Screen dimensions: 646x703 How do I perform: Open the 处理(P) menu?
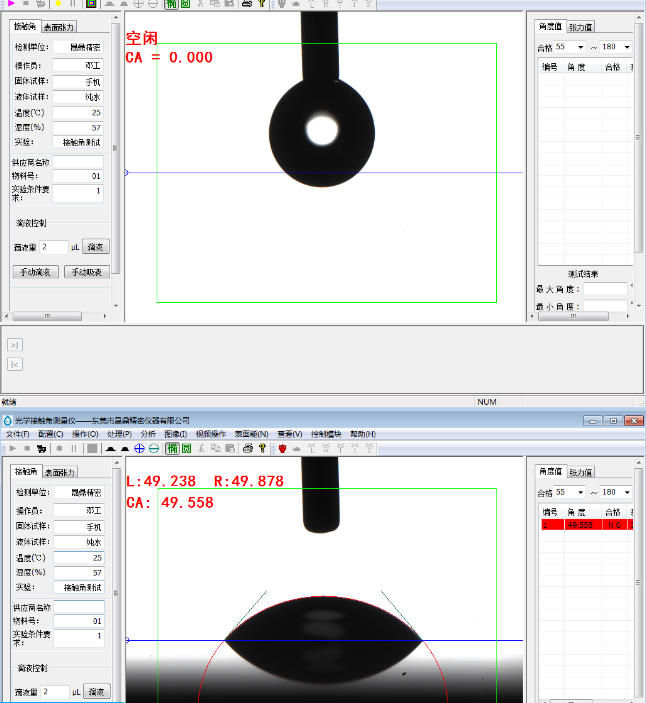pyautogui.click(x=119, y=434)
